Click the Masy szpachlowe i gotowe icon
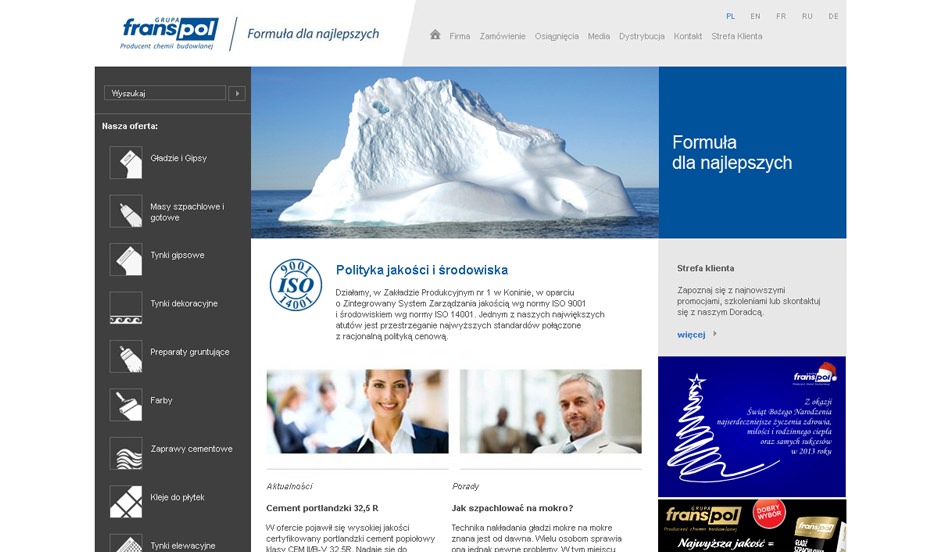This screenshot has height=552, width=940. tap(126, 211)
